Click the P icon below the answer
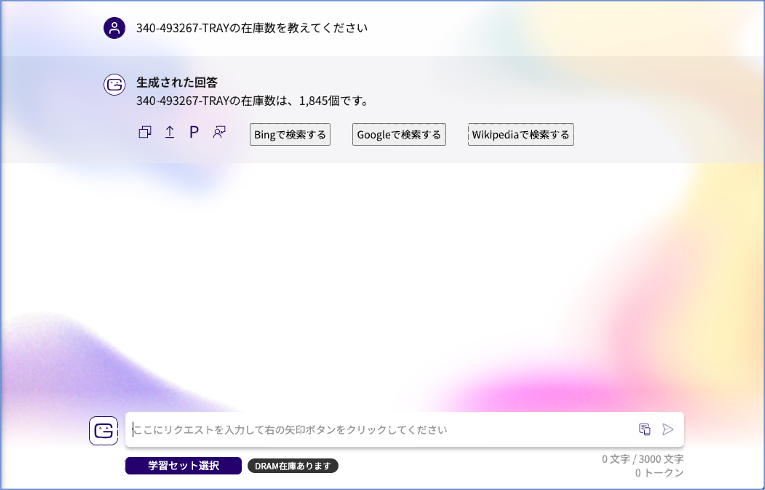Viewport: 765px width, 490px height. [x=194, y=132]
